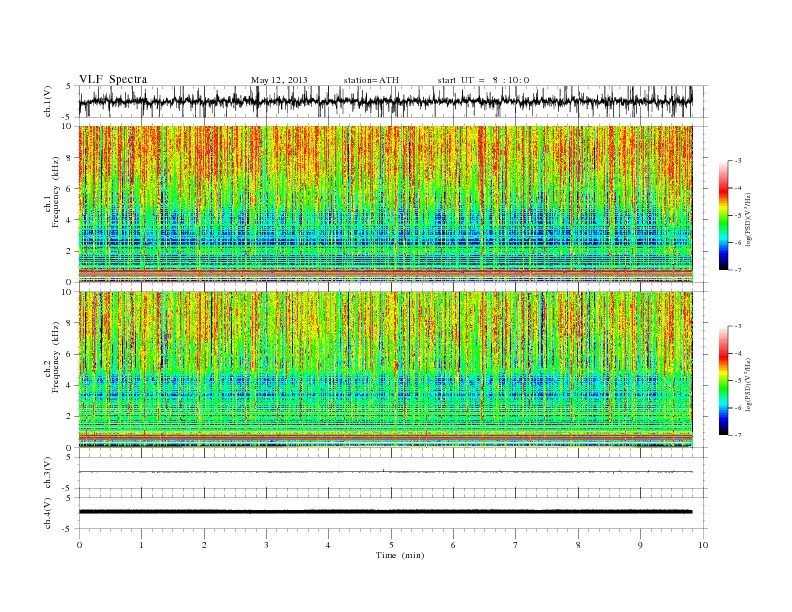Click the ch.2 colorbar "log(PSD)(V²/Hz)" label

pos(749,383)
